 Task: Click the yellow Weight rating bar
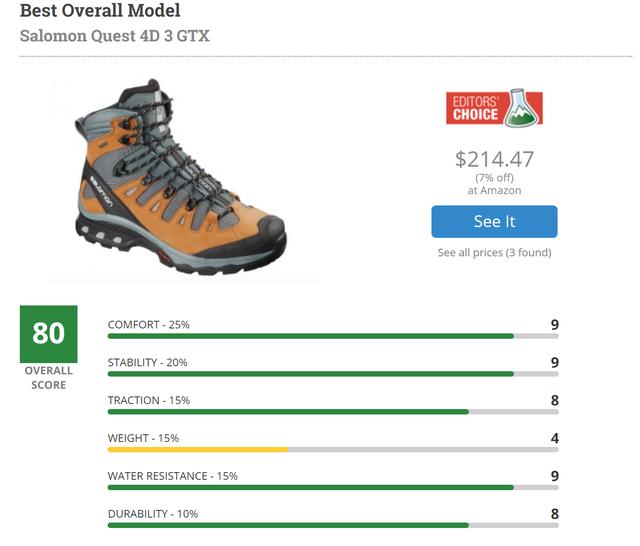click(x=198, y=450)
